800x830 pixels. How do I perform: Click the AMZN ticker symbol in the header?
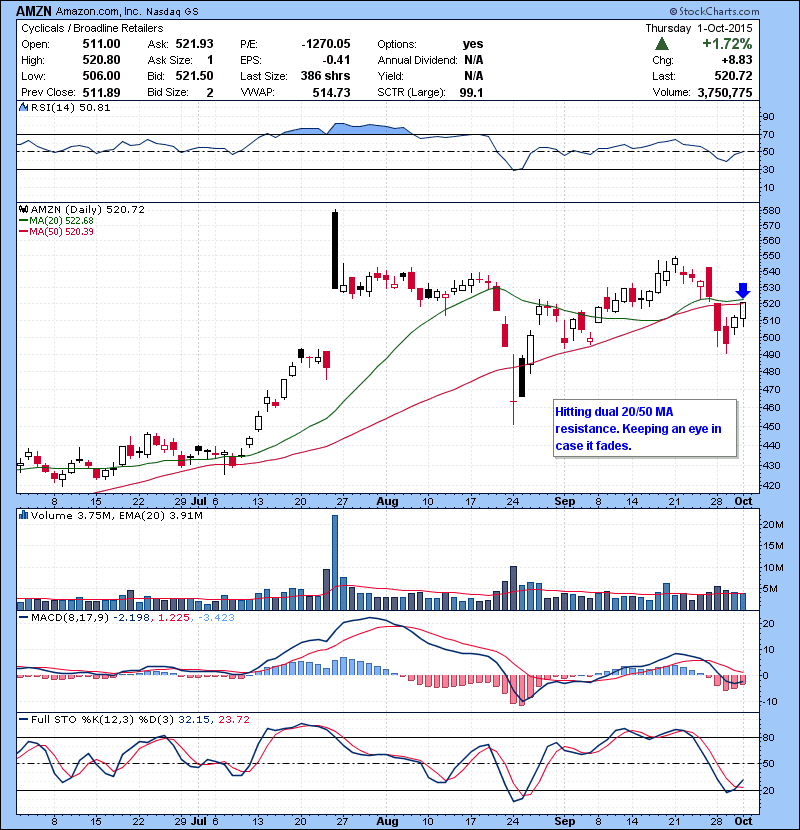coord(34,11)
